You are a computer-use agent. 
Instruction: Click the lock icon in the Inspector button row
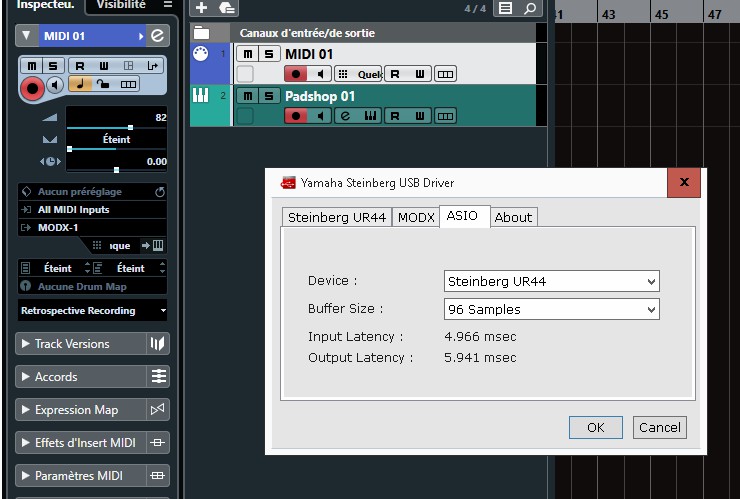(x=103, y=85)
